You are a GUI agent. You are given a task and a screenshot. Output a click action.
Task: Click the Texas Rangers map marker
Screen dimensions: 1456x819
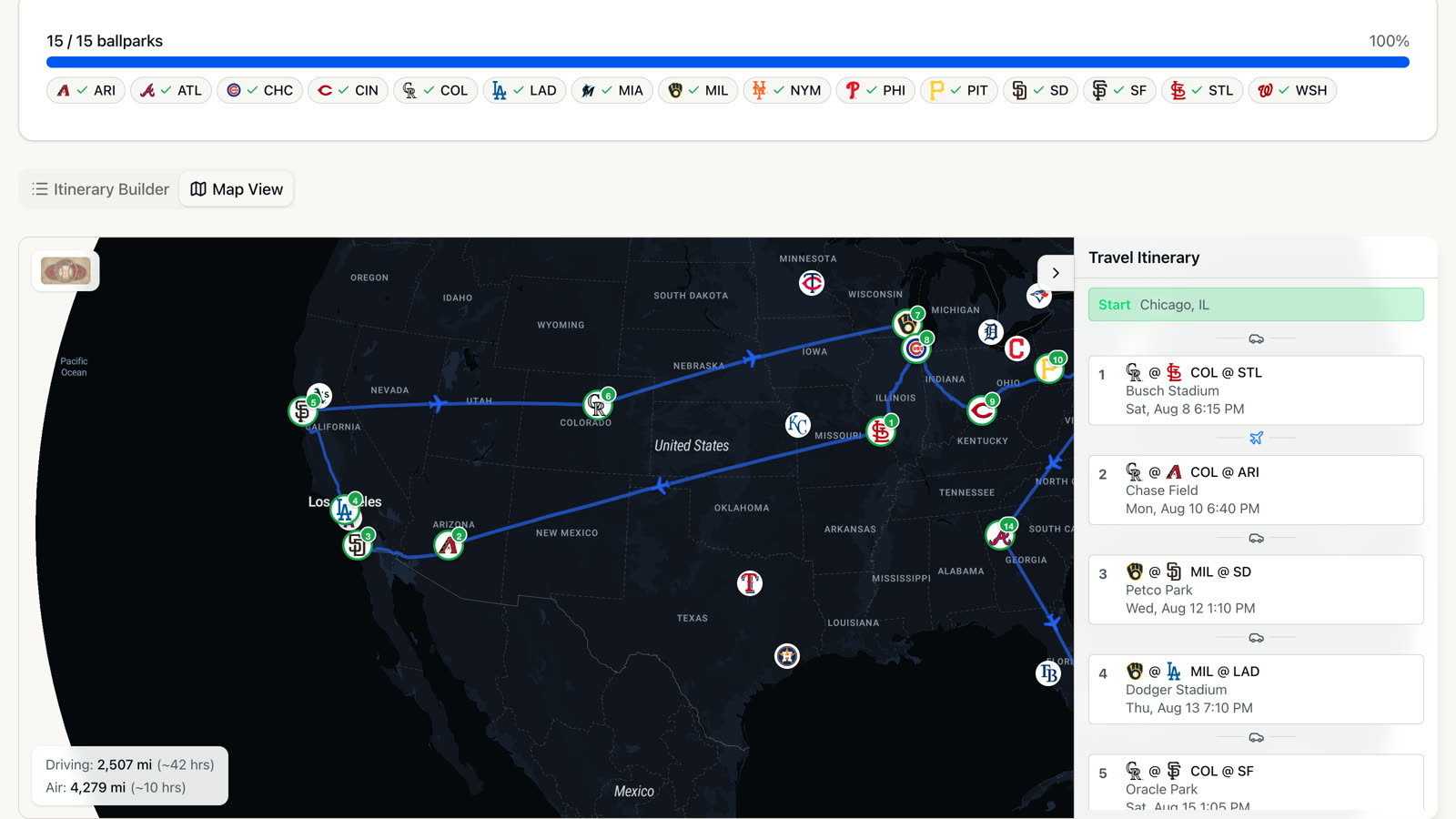coord(750,583)
